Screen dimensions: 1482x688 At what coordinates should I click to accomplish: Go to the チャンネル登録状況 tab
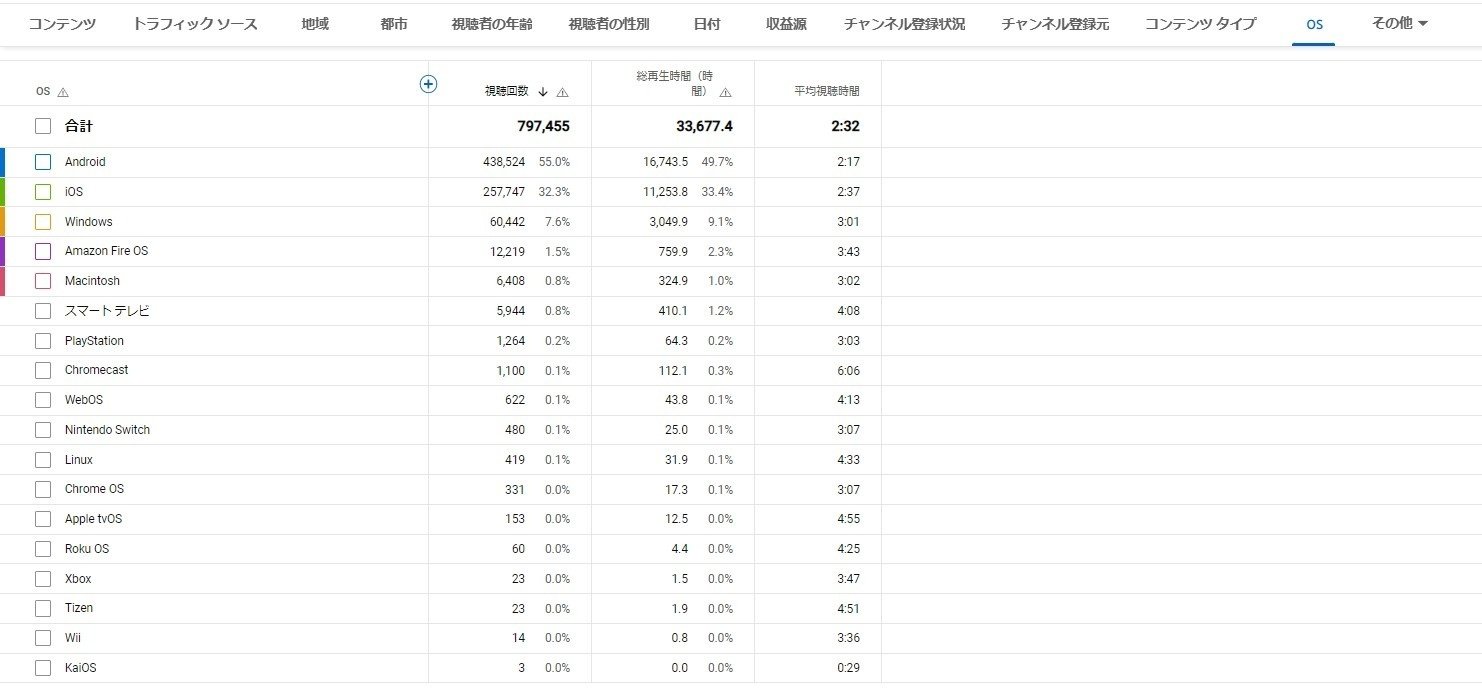904,23
